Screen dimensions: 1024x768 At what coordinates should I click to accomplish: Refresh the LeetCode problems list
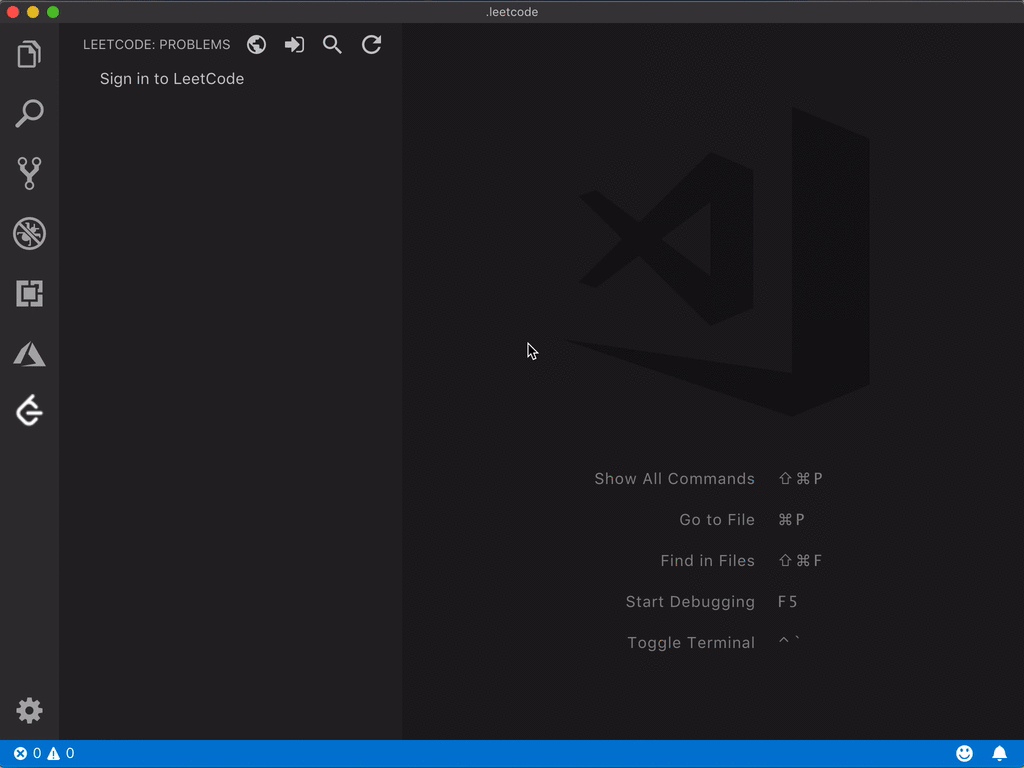(x=371, y=45)
